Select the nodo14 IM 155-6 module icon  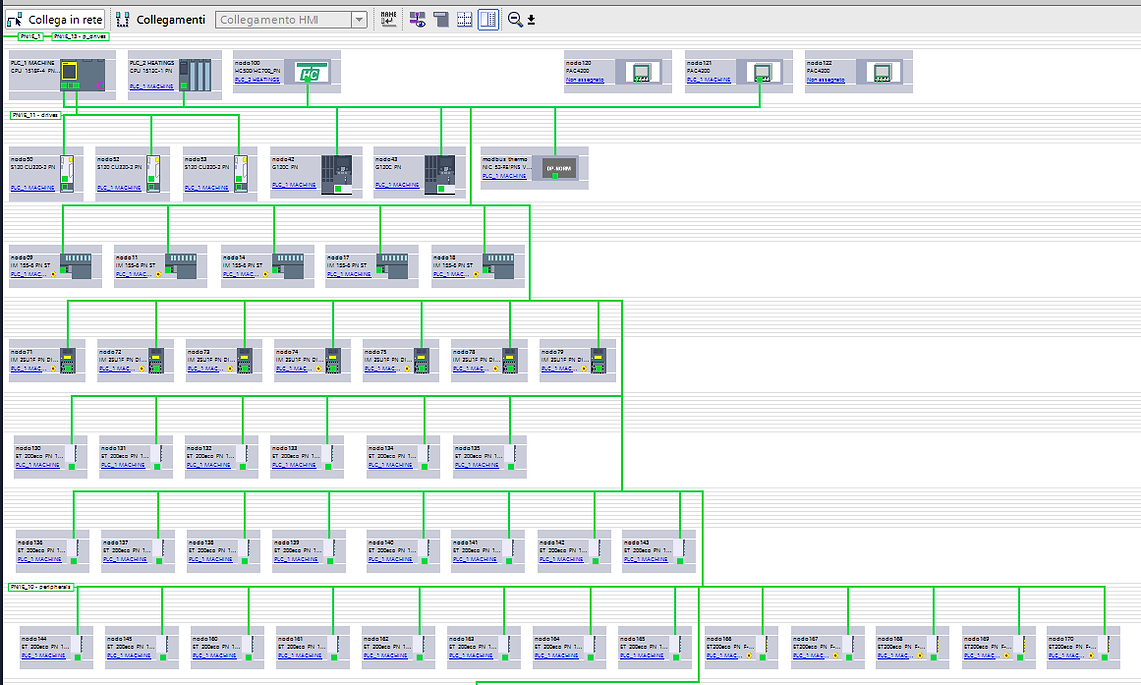[288, 266]
